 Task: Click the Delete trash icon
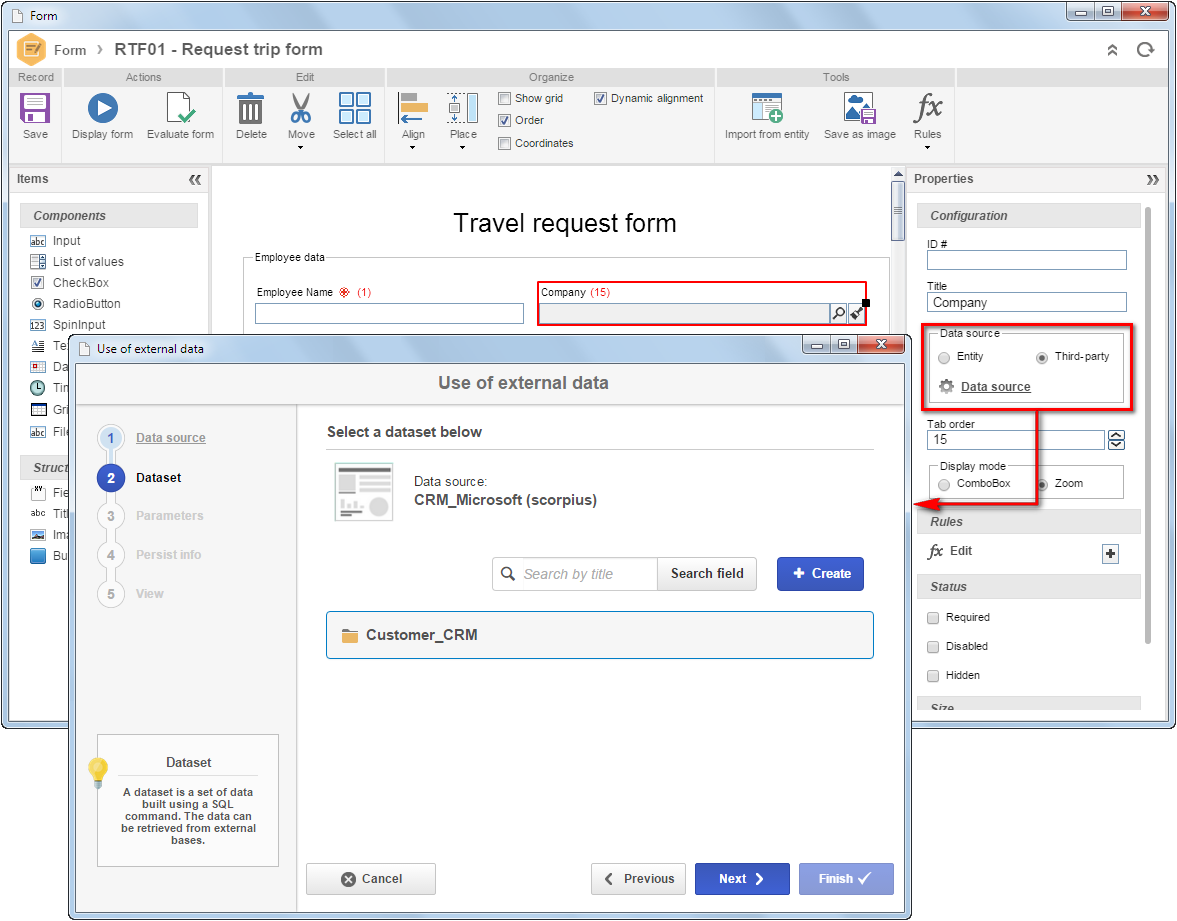coord(251,108)
